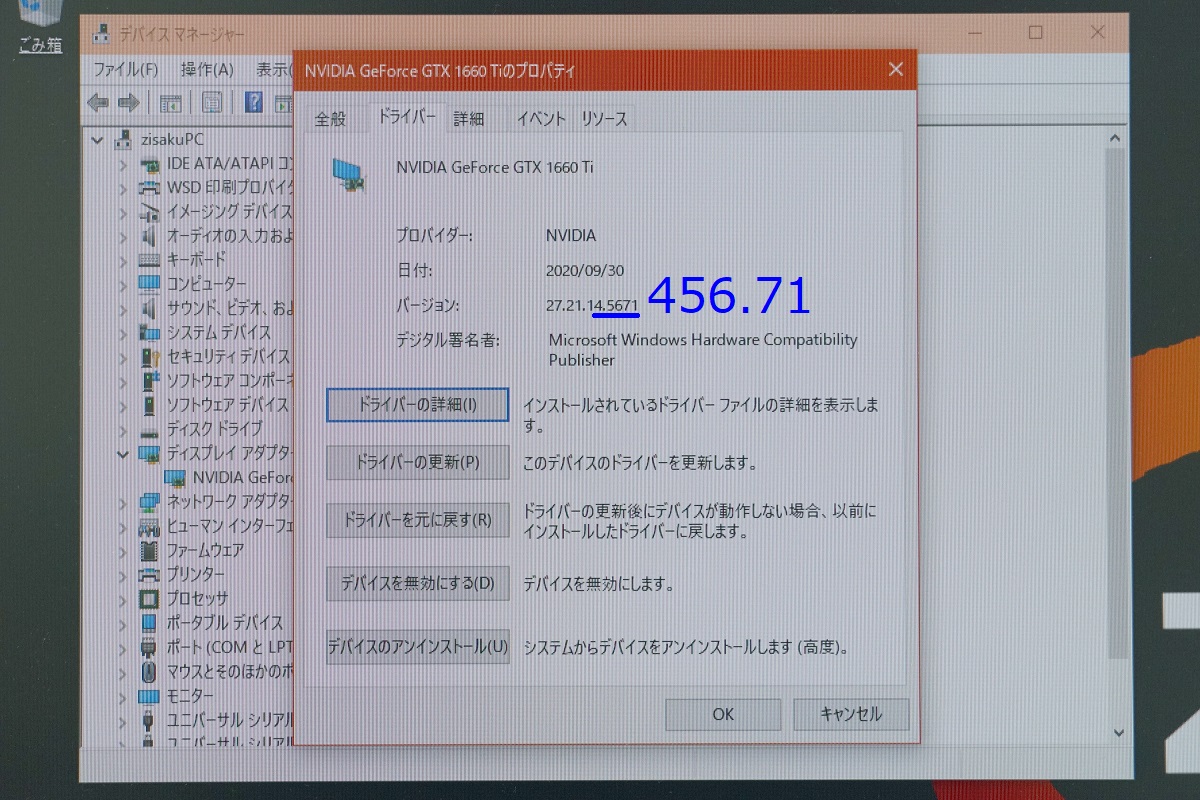Click the scroll-up arrow of Device Manager's scrollbar
The image size is (1200, 800).
[x=1117, y=141]
